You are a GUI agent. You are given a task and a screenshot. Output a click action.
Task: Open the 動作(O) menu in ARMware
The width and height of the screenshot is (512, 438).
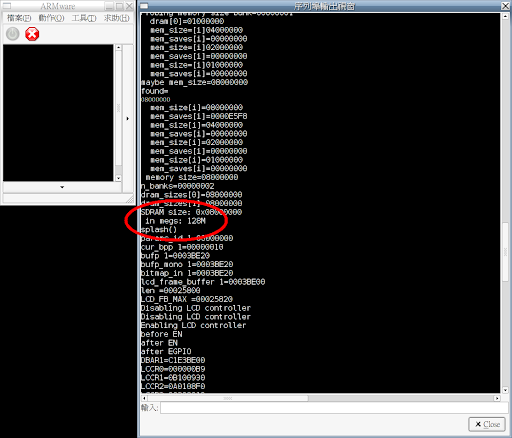(51, 18)
